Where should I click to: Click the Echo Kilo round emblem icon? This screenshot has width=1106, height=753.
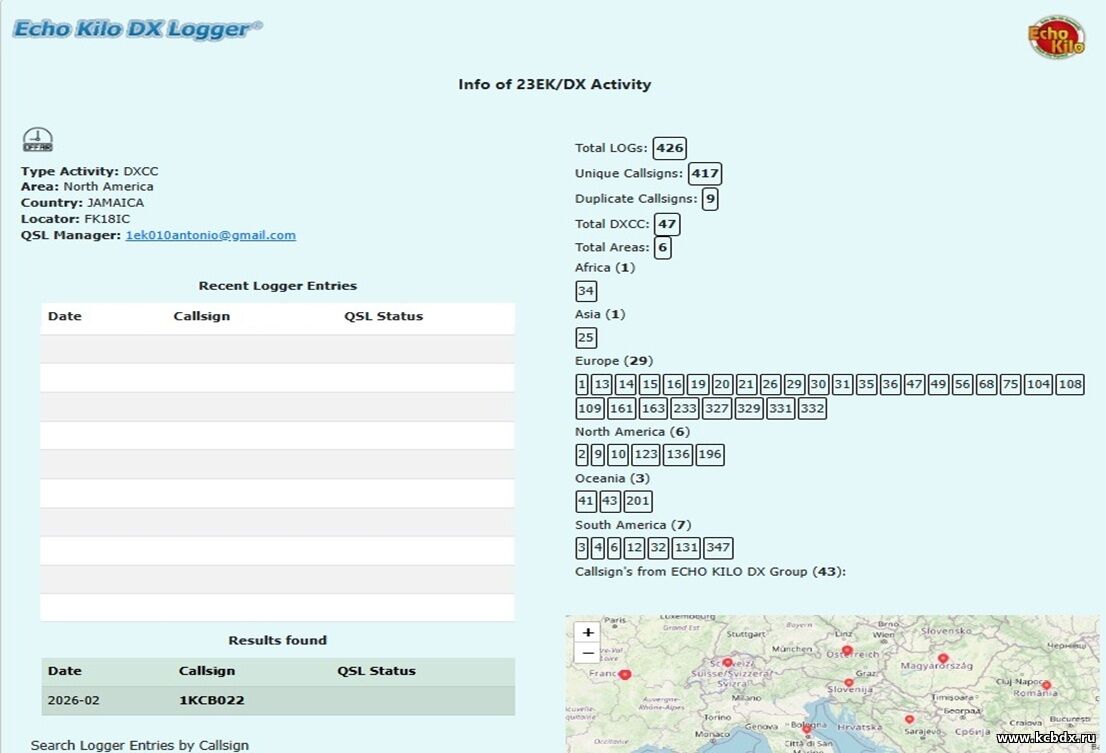click(x=1056, y=37)
